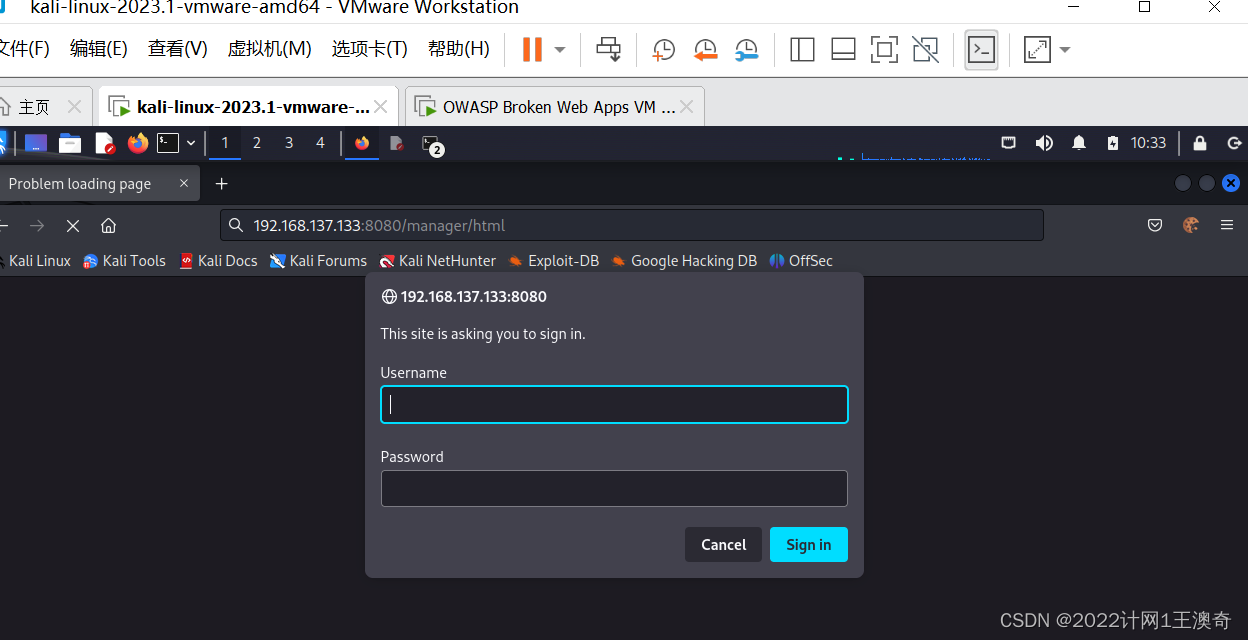Switch to the 主页 home tab
Screen dimensions: 1248x640
[x=34, y=107]
